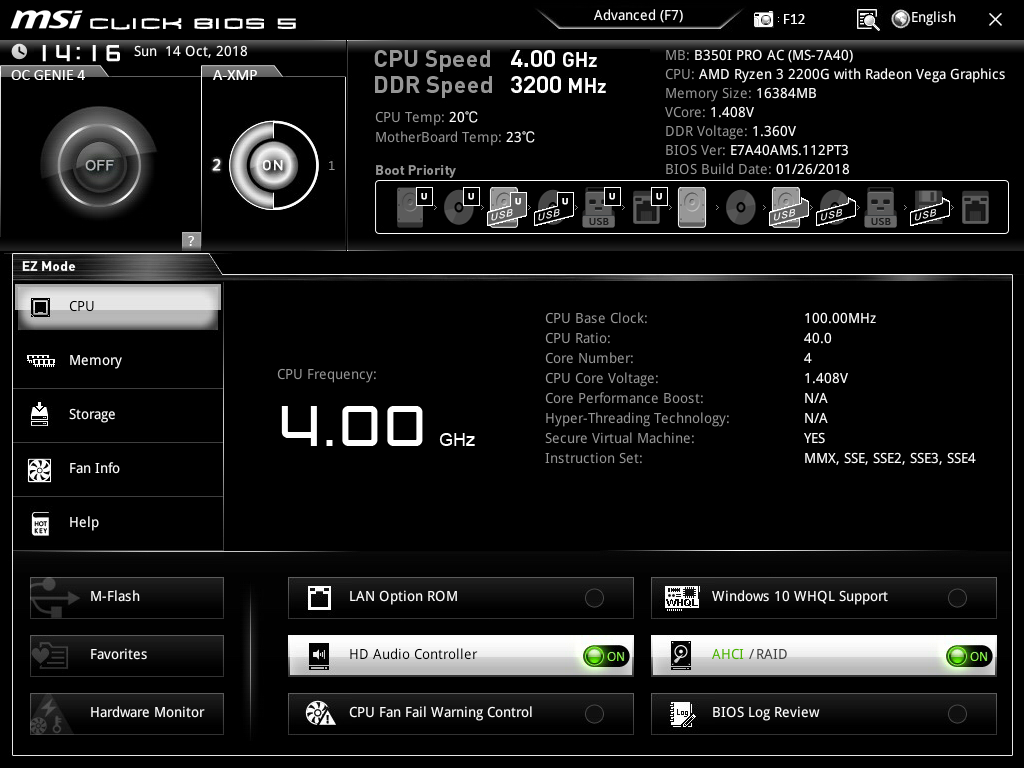The width and height of the screenshot is (1024, 768).
Task: Change language from English
Action: (933, 18)
